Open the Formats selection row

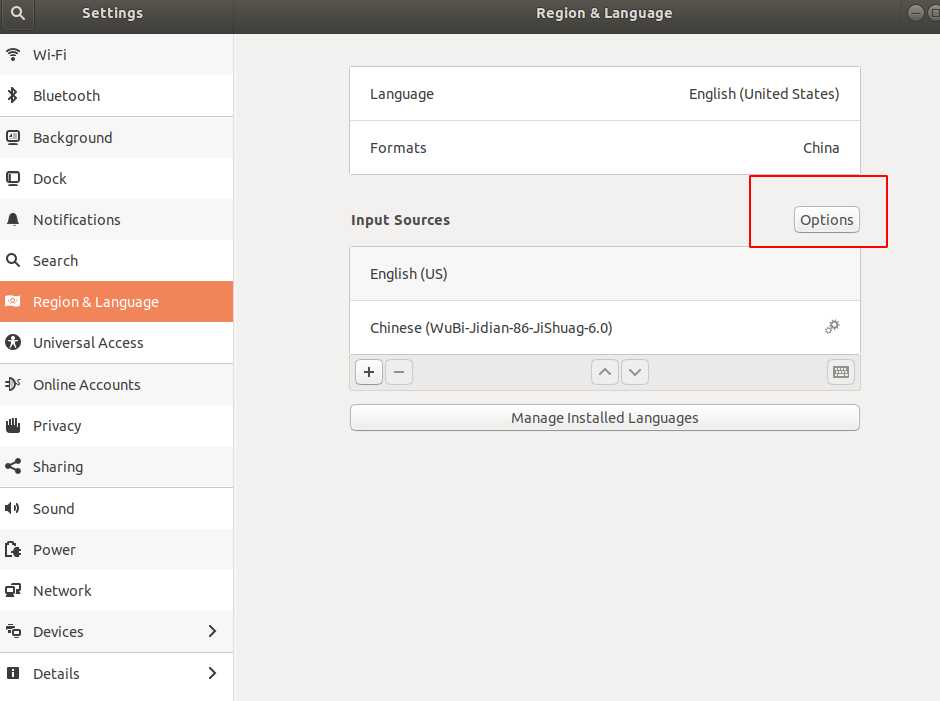pyautogui.click(x=604, y=148)
